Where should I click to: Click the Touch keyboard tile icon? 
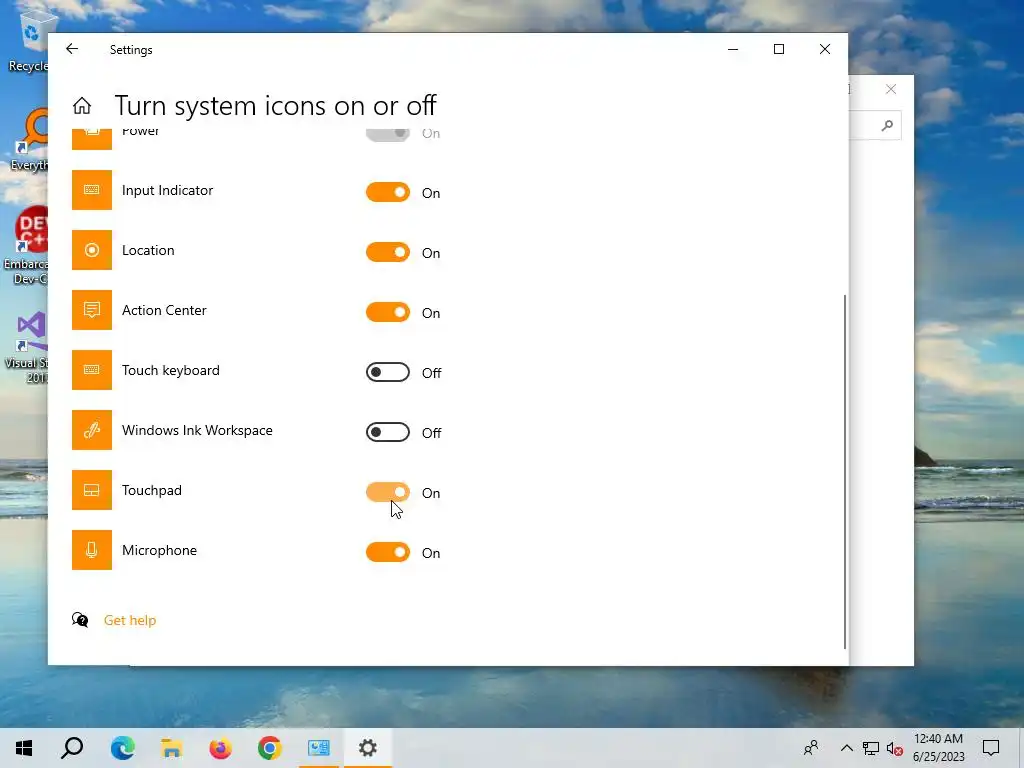[91, 370]
